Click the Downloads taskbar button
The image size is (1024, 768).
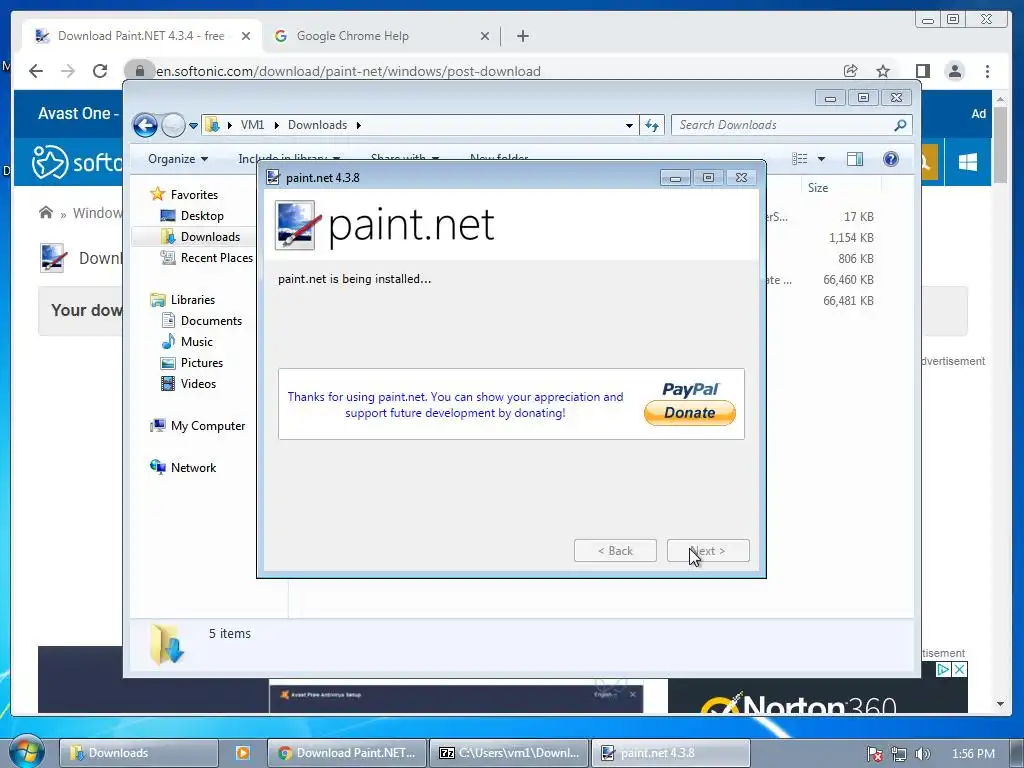[x=138, y=753]
